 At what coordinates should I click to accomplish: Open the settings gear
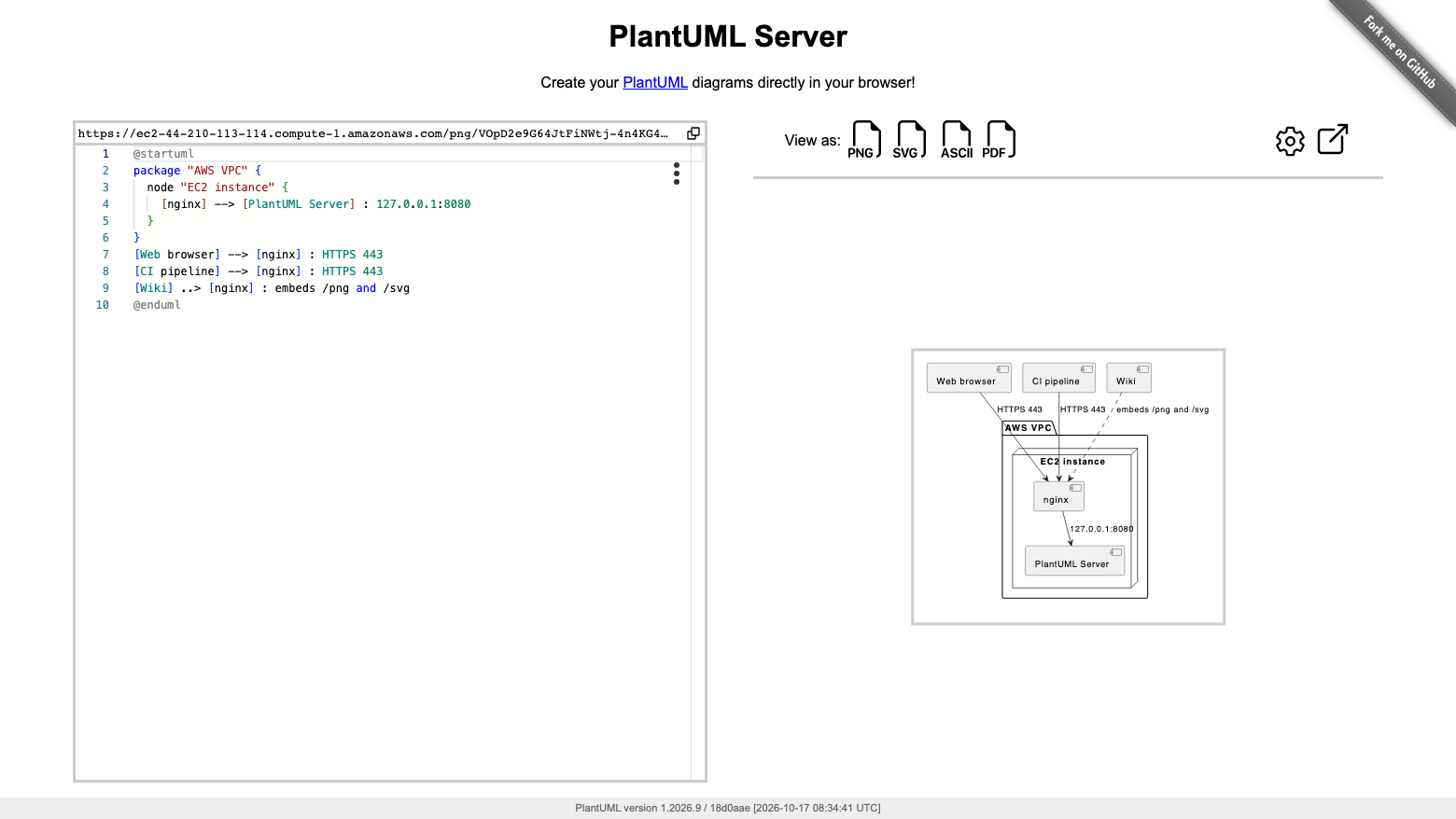[1290, 141]
